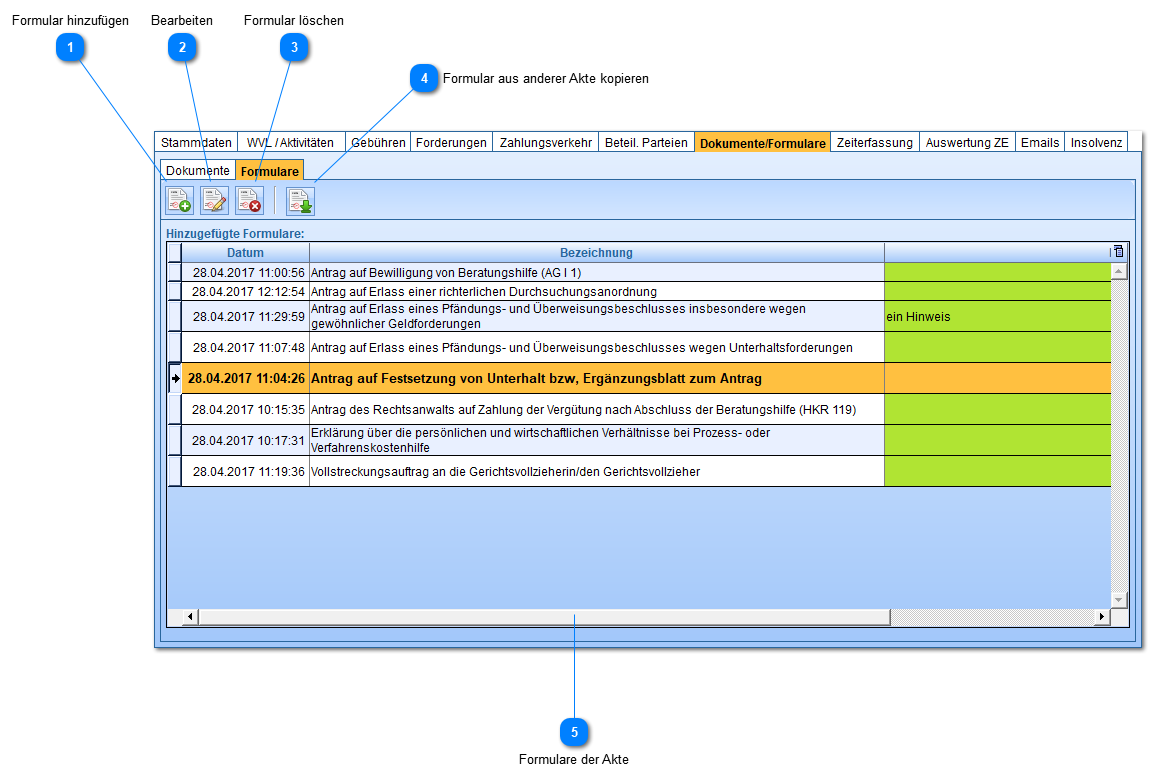Click the edit form (Bearbeiten) pencil icon
This screenshot has width=1151, height=783.
pyautogui.click(x=214, y=201)
